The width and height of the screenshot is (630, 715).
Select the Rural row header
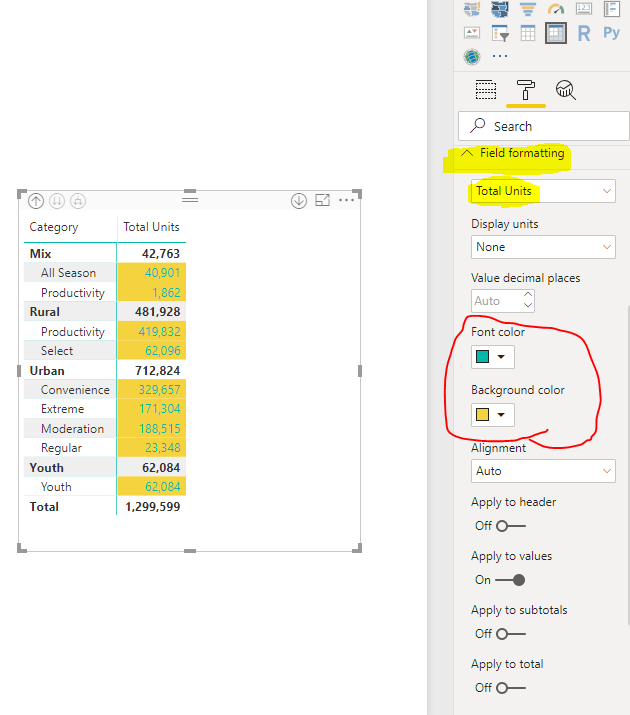click(45, 312)
